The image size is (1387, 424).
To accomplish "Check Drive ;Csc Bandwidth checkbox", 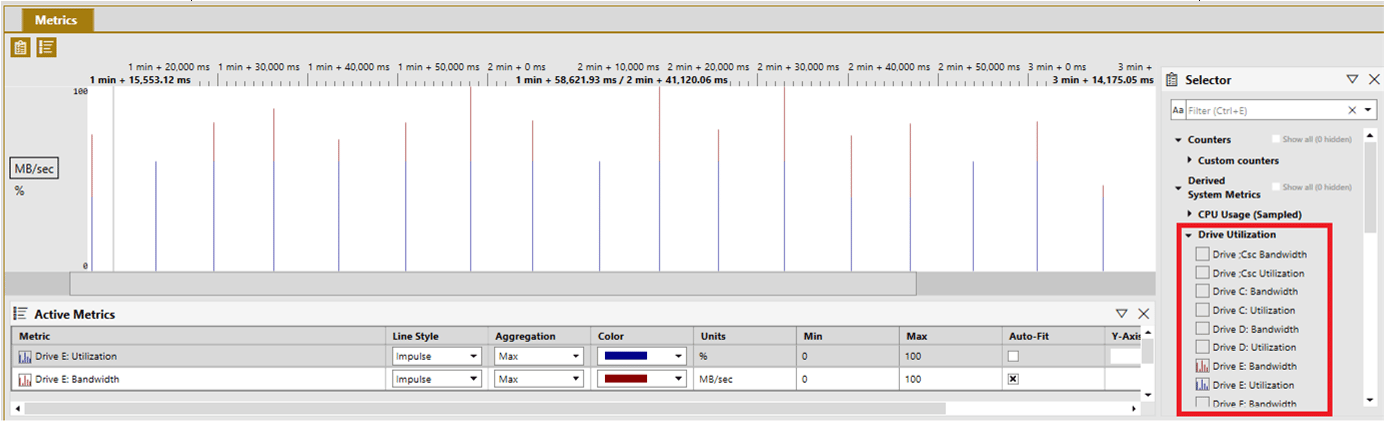I will click(1202, 254).
